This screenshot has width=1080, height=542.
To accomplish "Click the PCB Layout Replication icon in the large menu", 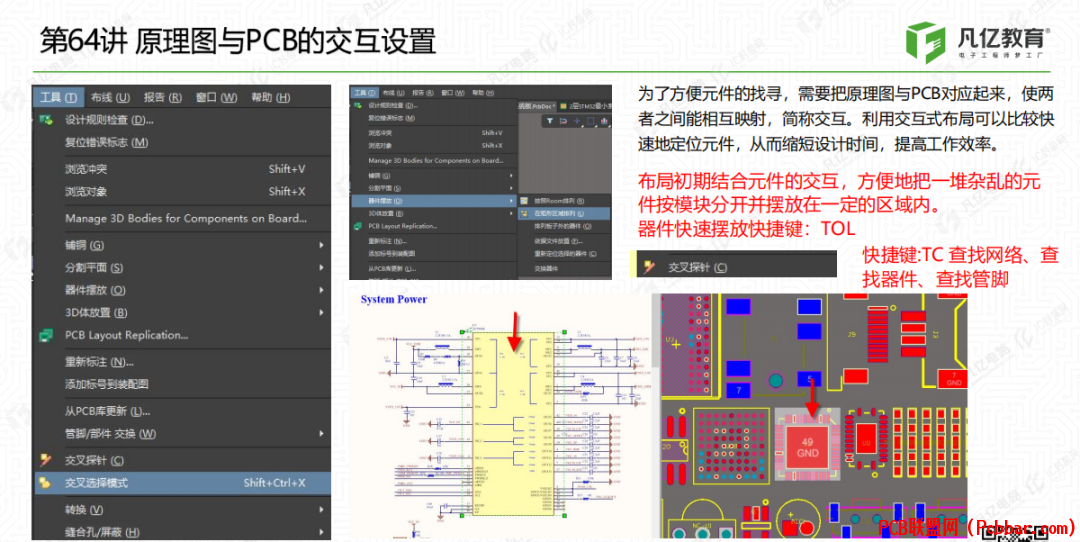I will point(46,335).
